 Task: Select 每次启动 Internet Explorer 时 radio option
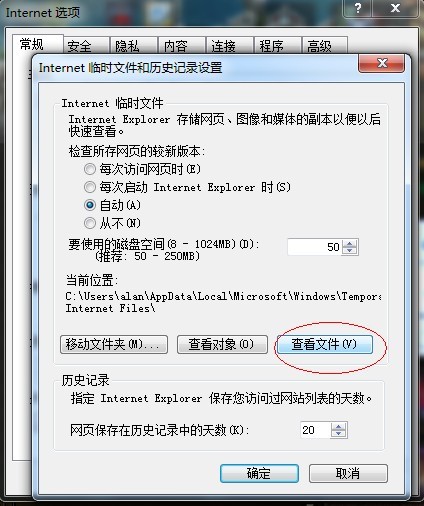pos(90,187)
